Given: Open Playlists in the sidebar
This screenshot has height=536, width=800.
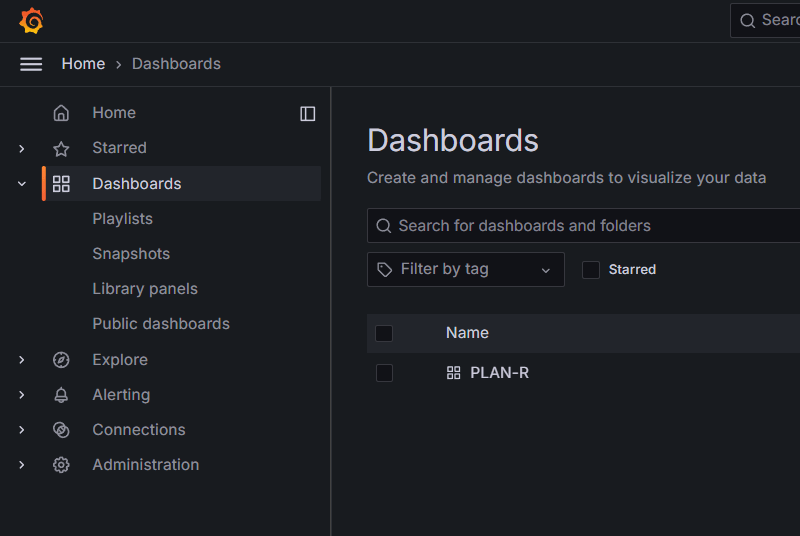Looking at the screenshot, I should [122, 219].
